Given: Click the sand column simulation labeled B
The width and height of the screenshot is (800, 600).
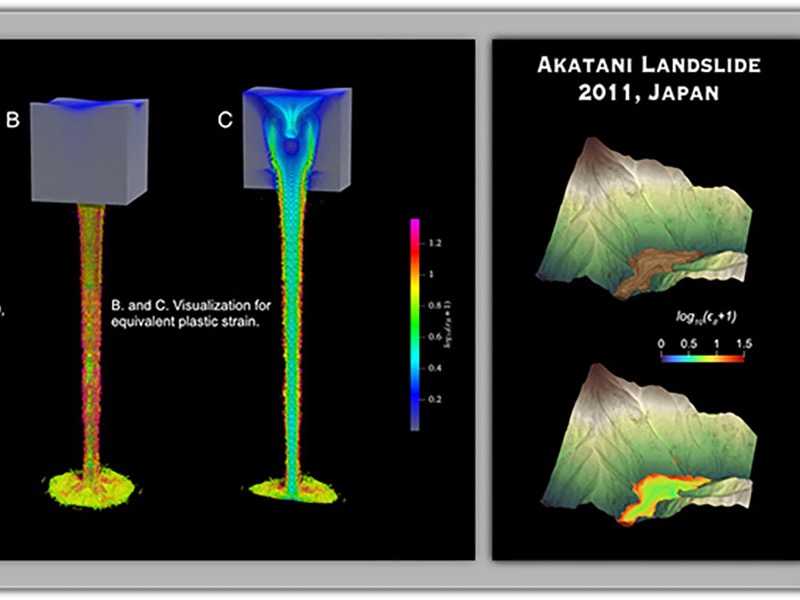Looking at the screenshot, I should pyautogui.click(x=90, y=302).
